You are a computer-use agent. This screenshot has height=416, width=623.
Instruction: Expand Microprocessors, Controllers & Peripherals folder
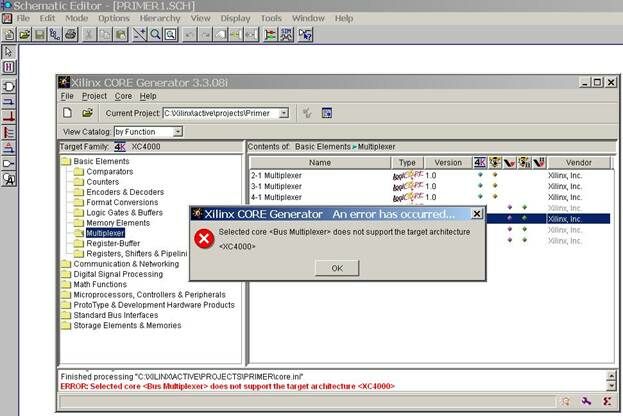[66, 295]
